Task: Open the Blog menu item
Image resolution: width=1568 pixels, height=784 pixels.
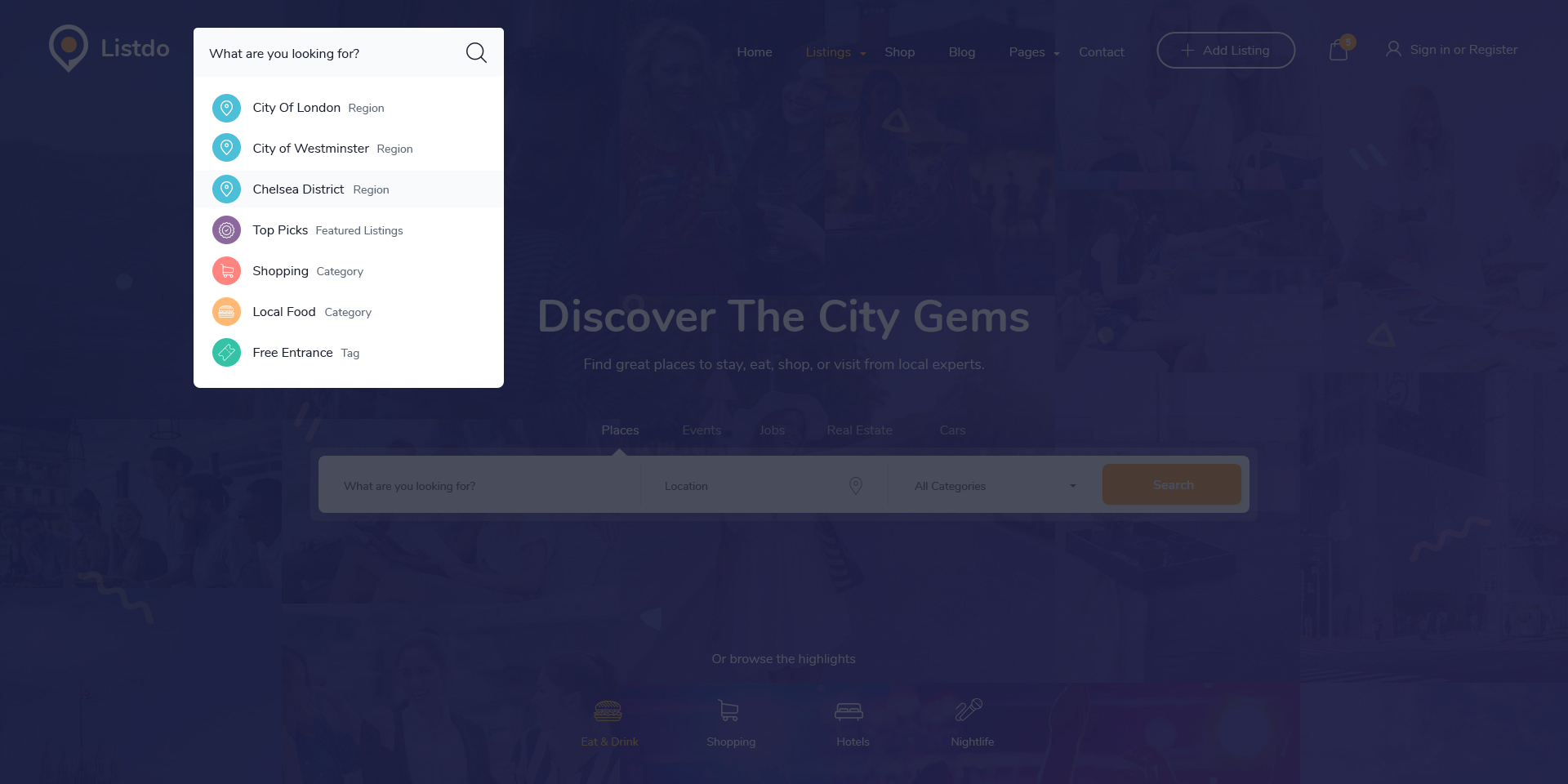Action: tap(962, 52)
